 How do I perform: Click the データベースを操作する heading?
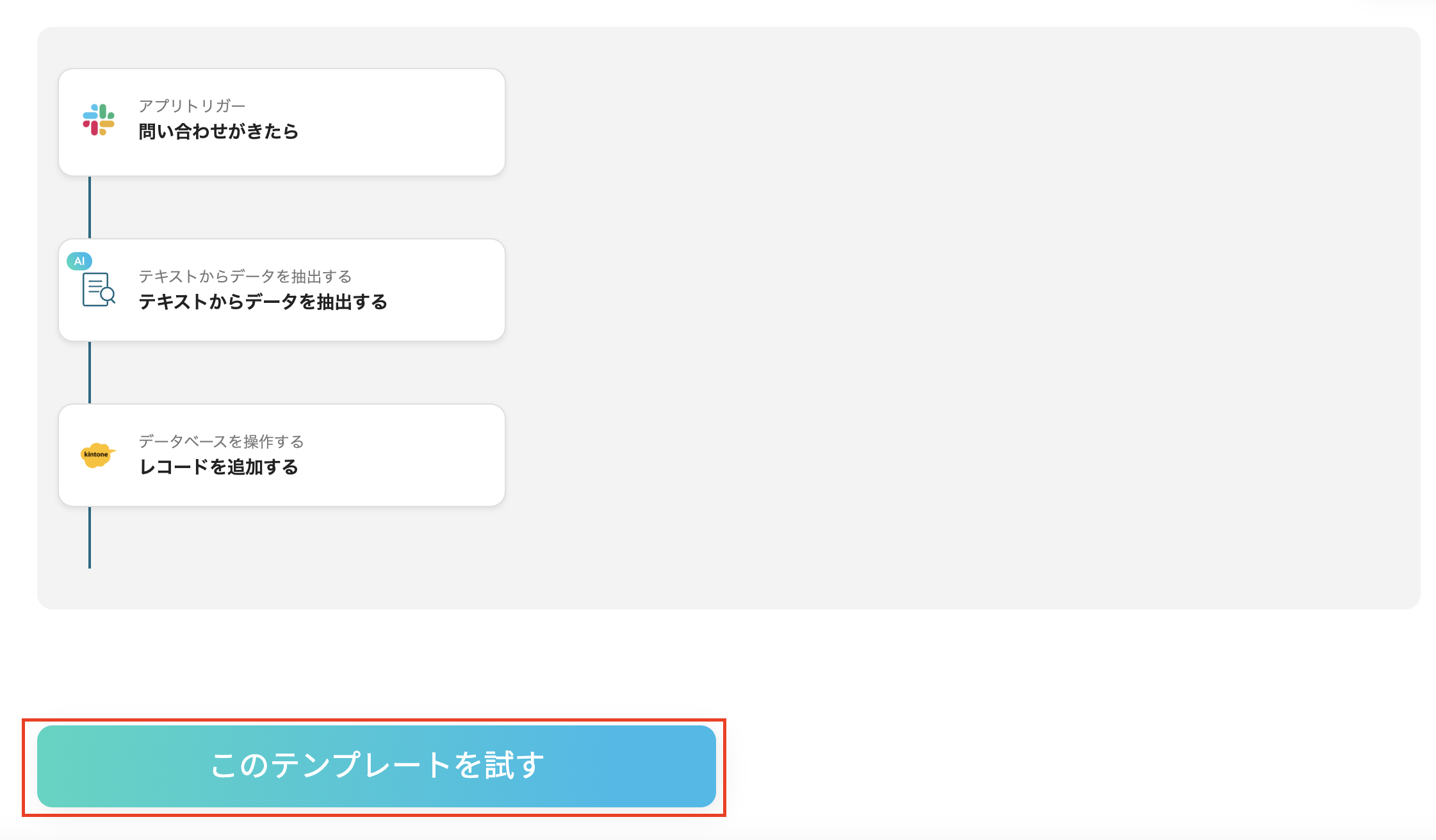[222, 441]
